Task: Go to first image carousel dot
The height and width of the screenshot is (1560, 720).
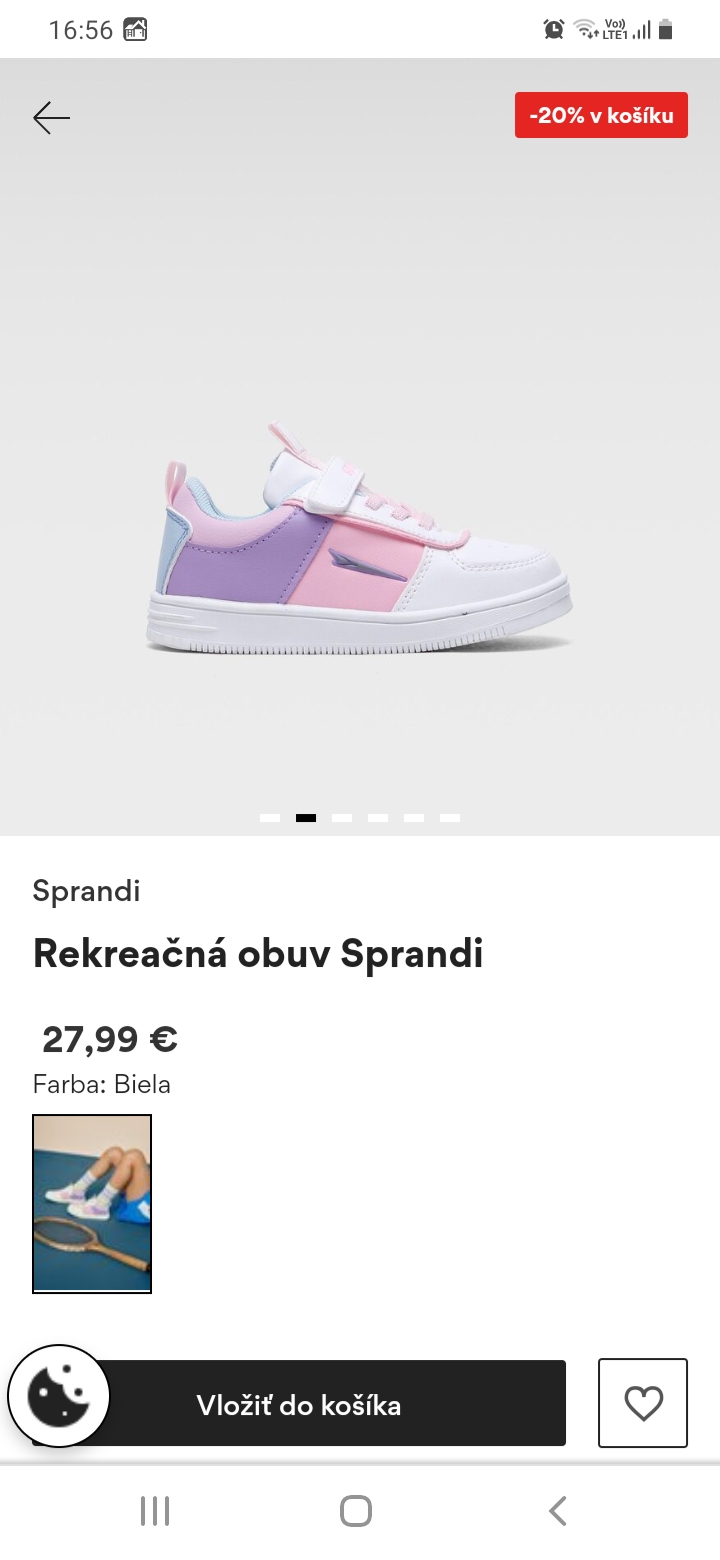Action: (x=270, y=818)
